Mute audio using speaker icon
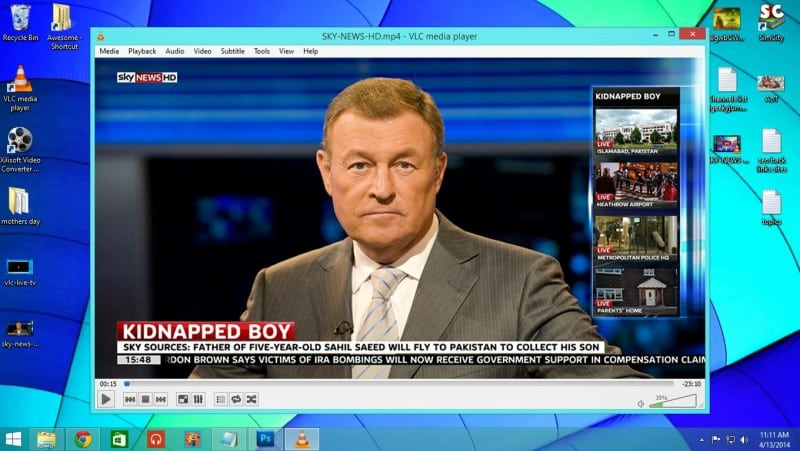Screen dimensions: 800x451 coord(641,403)
